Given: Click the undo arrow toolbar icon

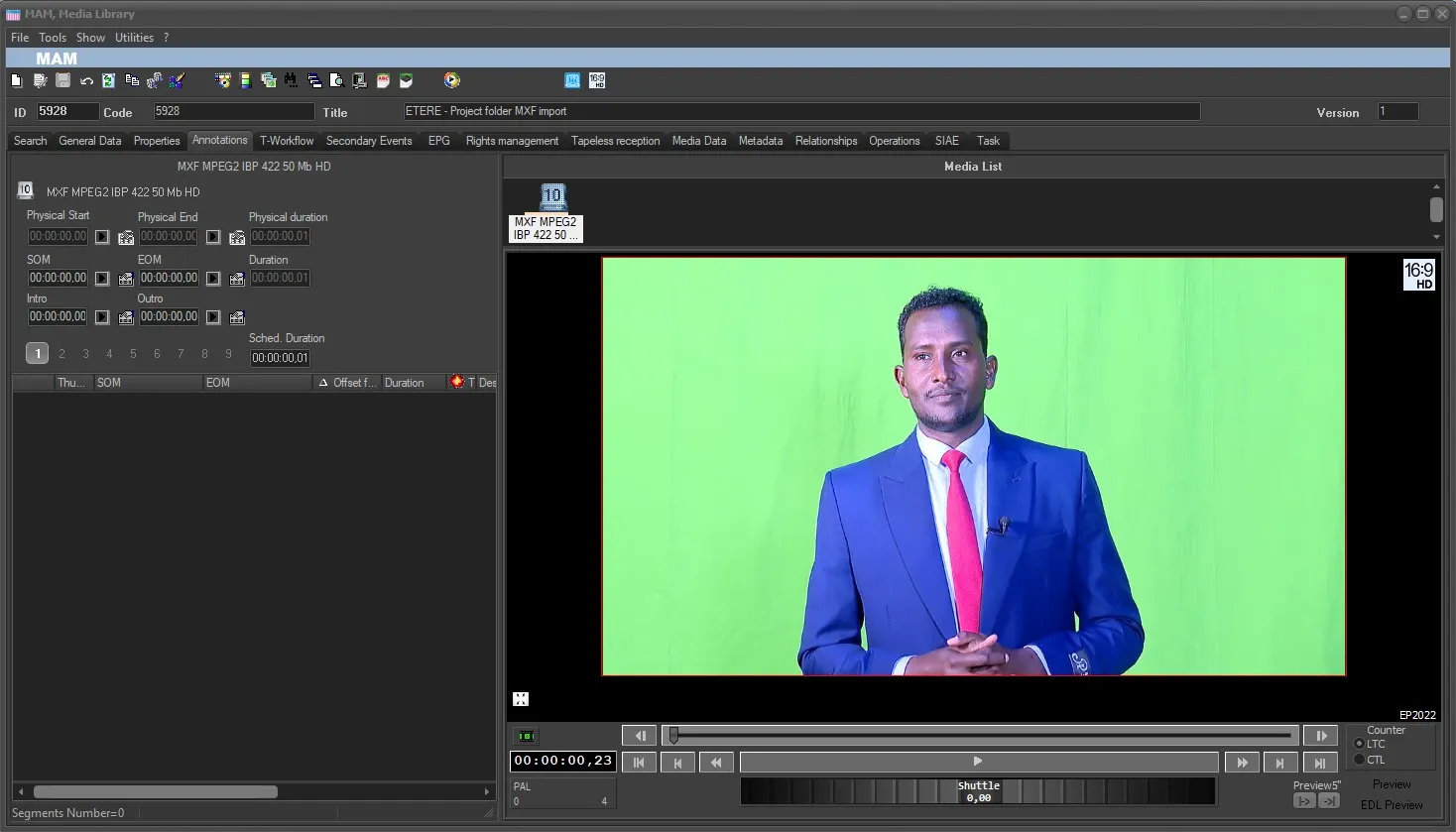Looking at the screenshot, I should 86,80.
